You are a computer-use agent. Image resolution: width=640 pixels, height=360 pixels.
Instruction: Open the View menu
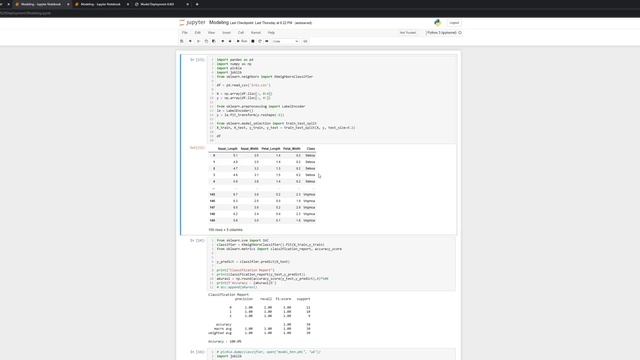pyautogui.click(x=211, y=33)
